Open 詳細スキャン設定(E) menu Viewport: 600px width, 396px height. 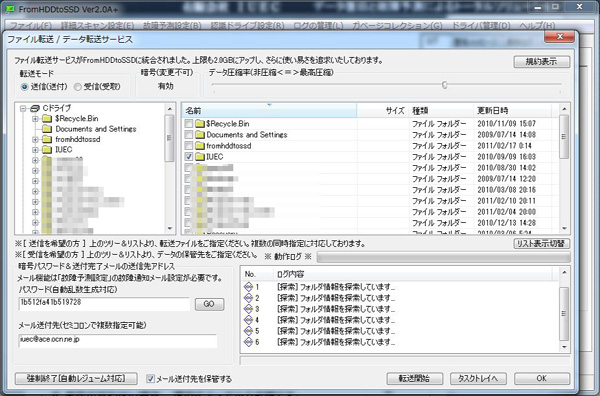(98, 26)
